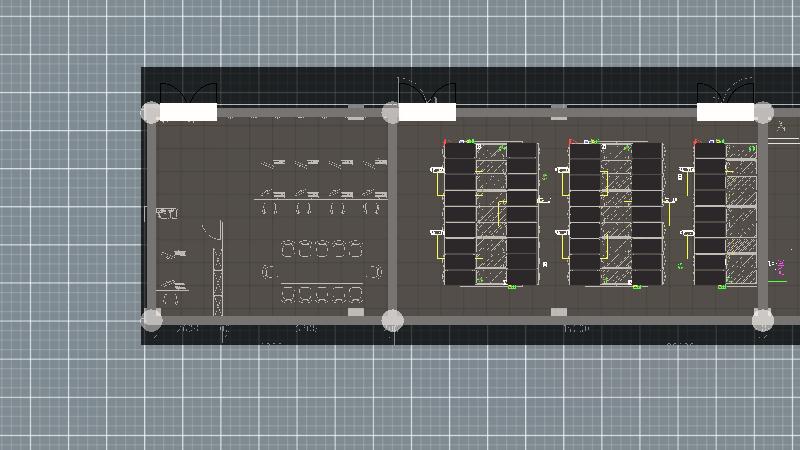
Task: Select the bottom-right wall corner node
Action: pos(763,320)
